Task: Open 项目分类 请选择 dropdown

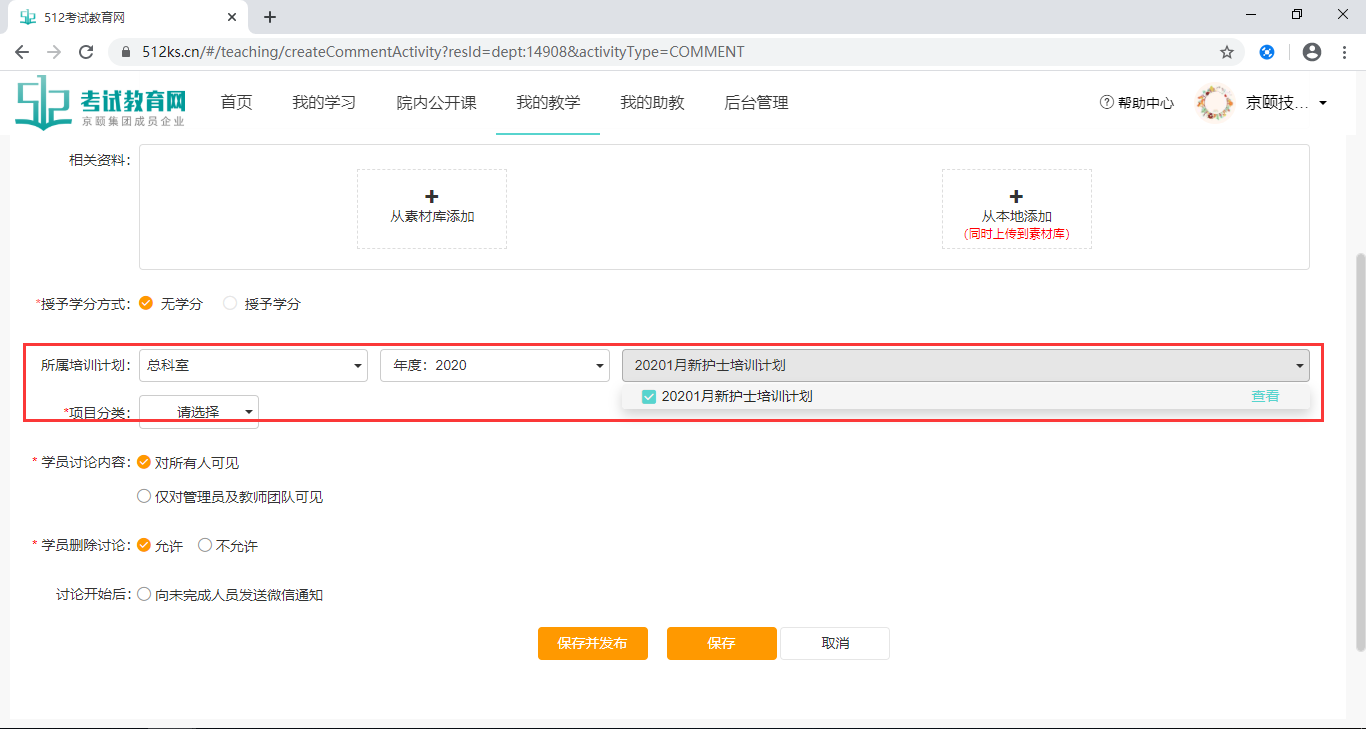Action: tap(199, 411)
